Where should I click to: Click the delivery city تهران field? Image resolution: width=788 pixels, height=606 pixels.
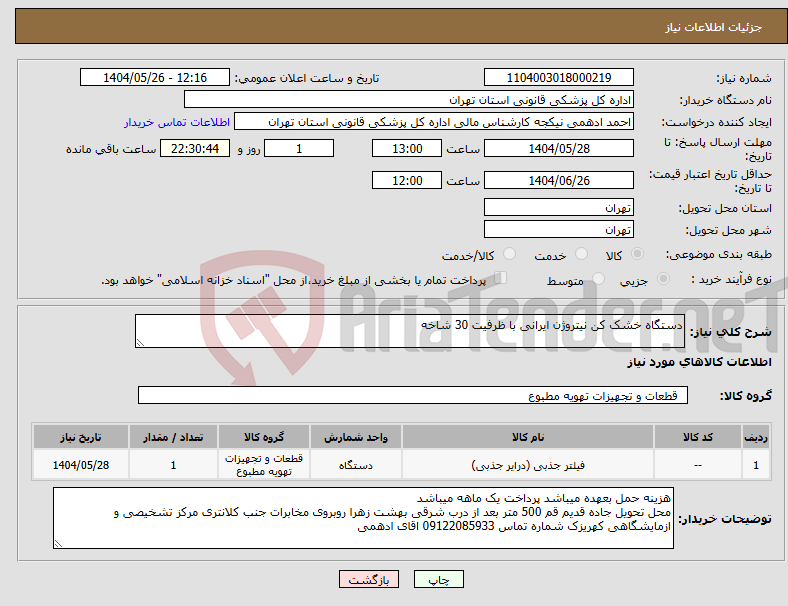pos(558,230)
